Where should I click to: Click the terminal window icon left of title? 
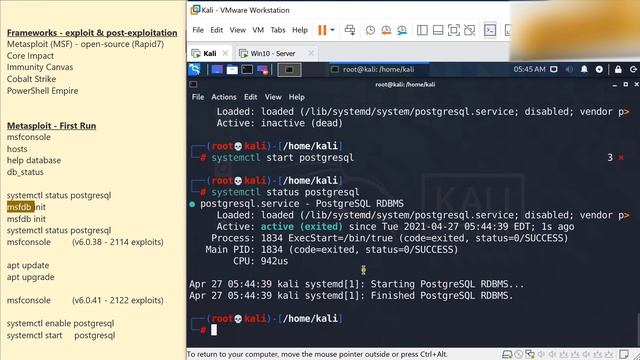click(193, 84)
